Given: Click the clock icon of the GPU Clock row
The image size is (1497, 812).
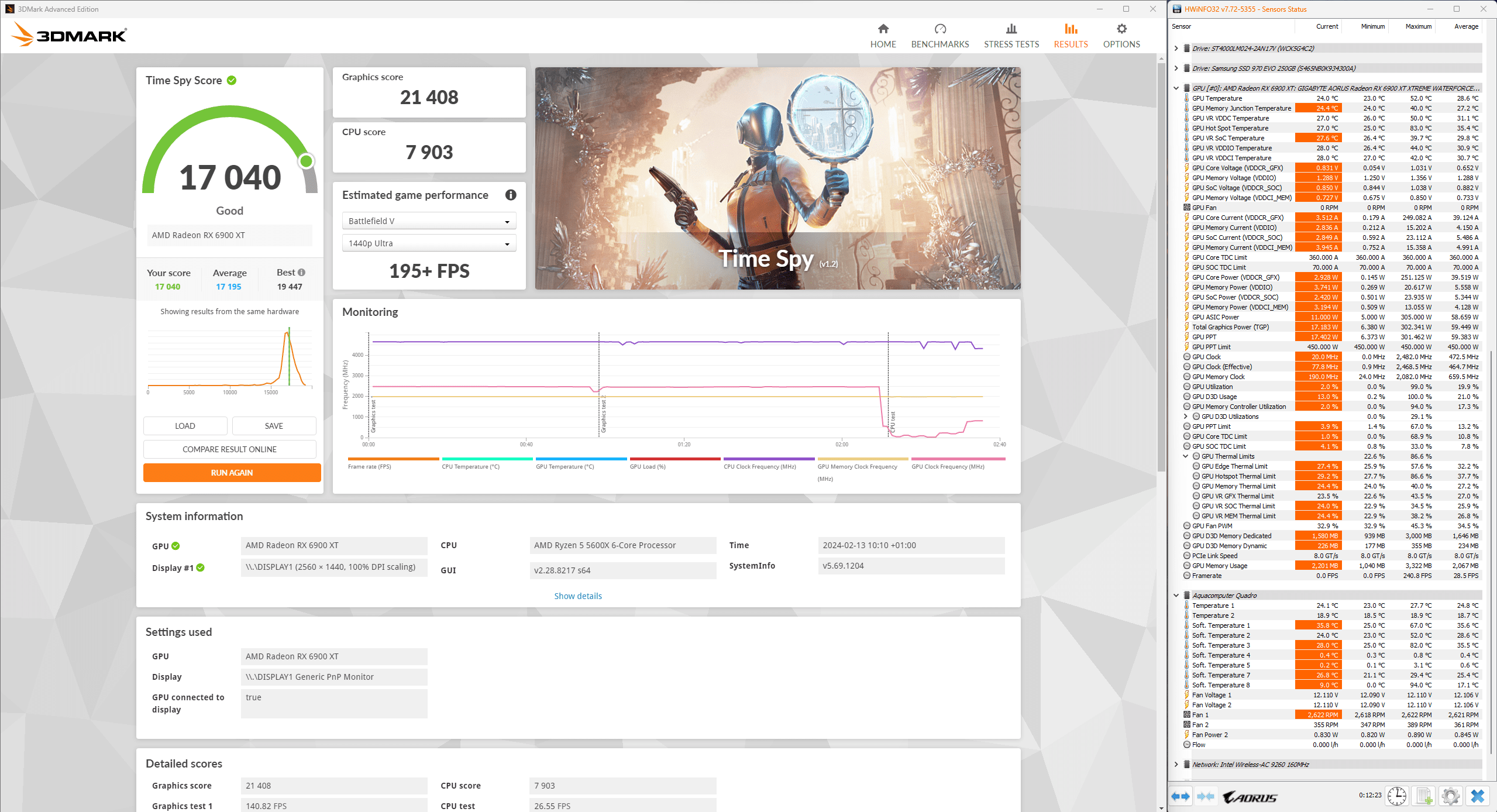Looking at the screenshot, I should pyautogui.click(x=1187, y=357).
